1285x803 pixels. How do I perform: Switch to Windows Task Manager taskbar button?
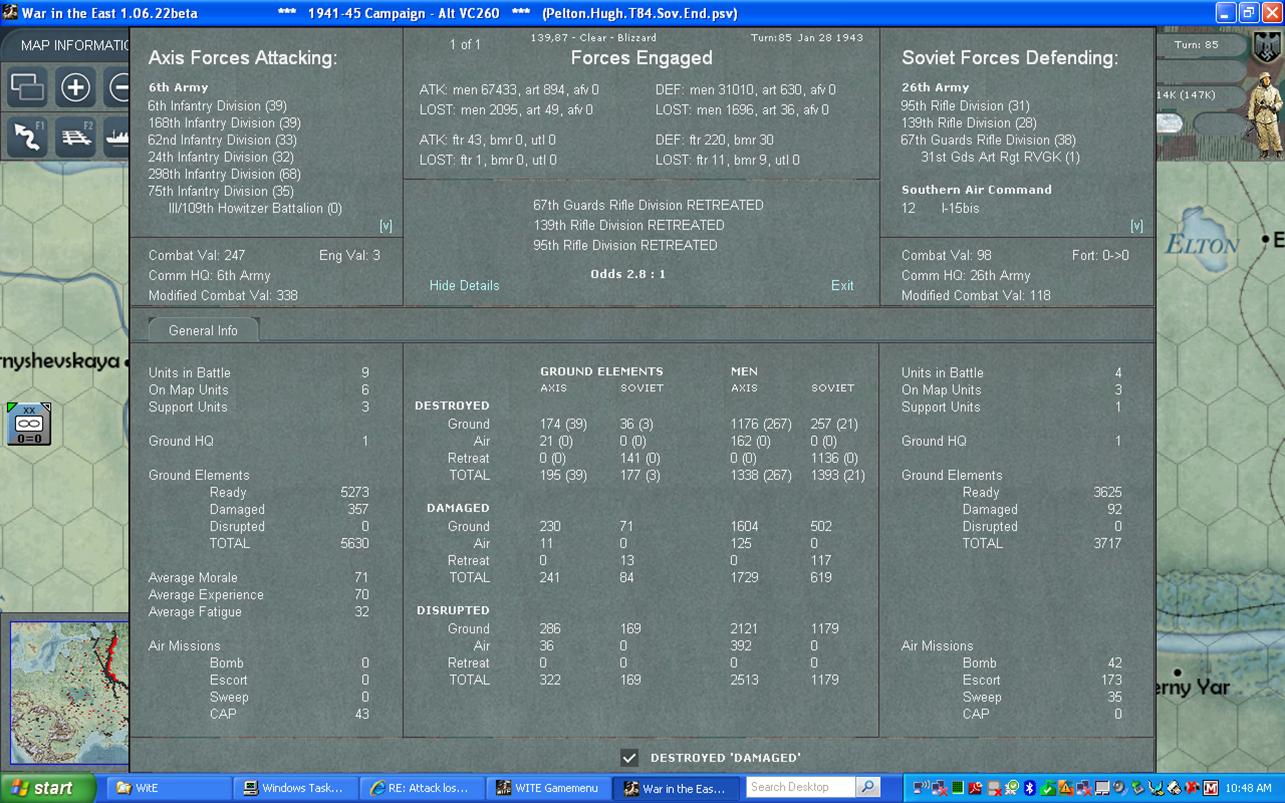(293, 788)
